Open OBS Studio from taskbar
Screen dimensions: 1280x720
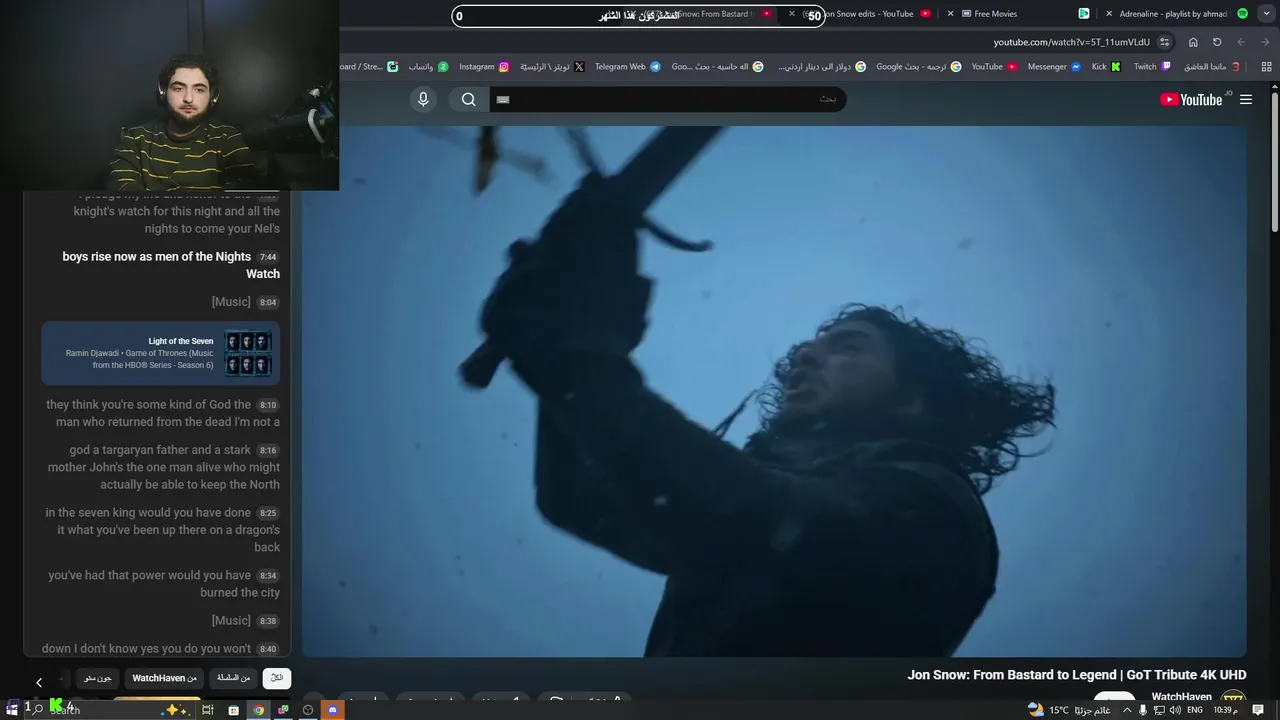(x=308, y=710)
